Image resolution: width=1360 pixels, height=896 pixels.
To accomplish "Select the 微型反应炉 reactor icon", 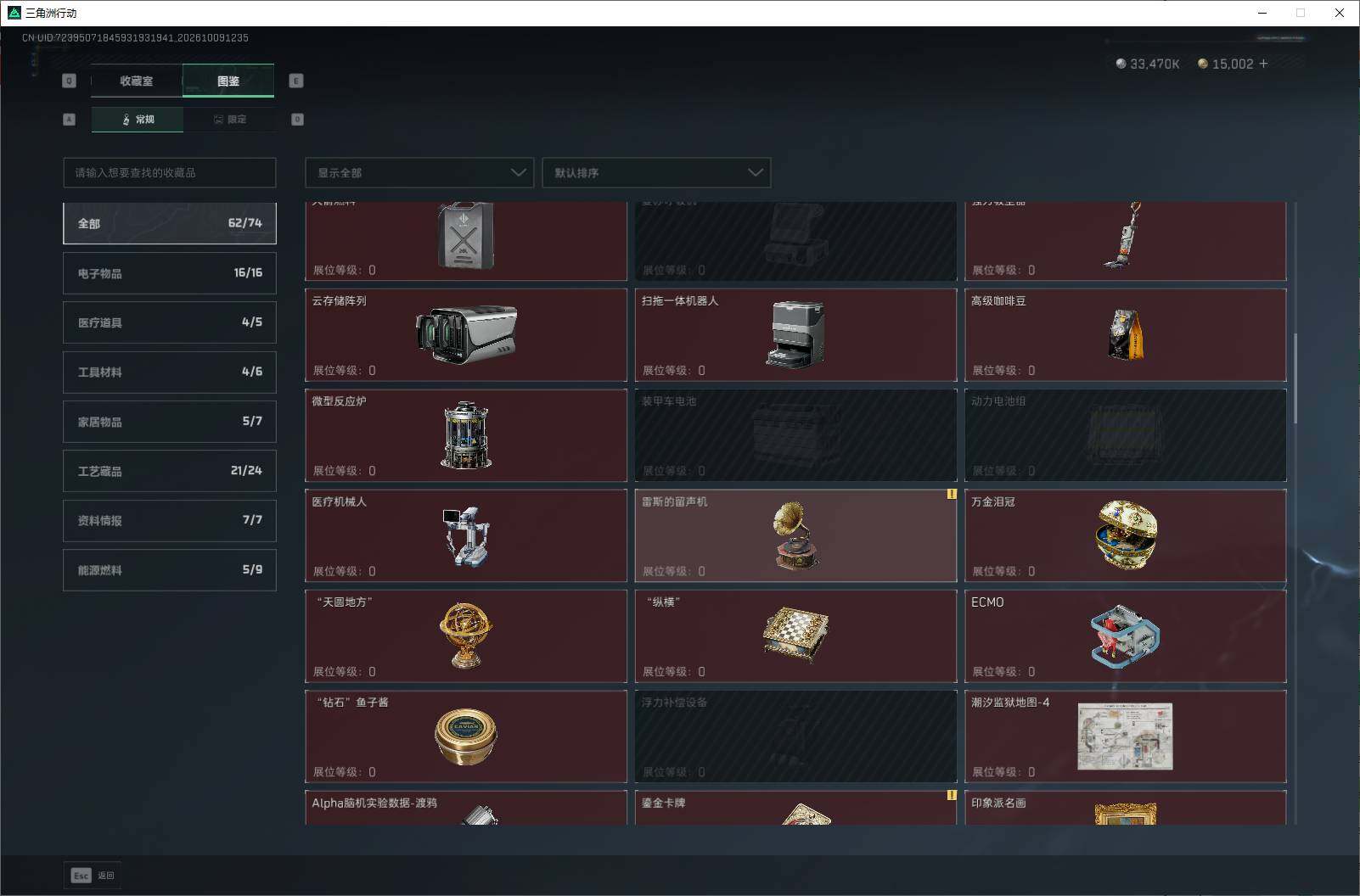I will 466,434.
